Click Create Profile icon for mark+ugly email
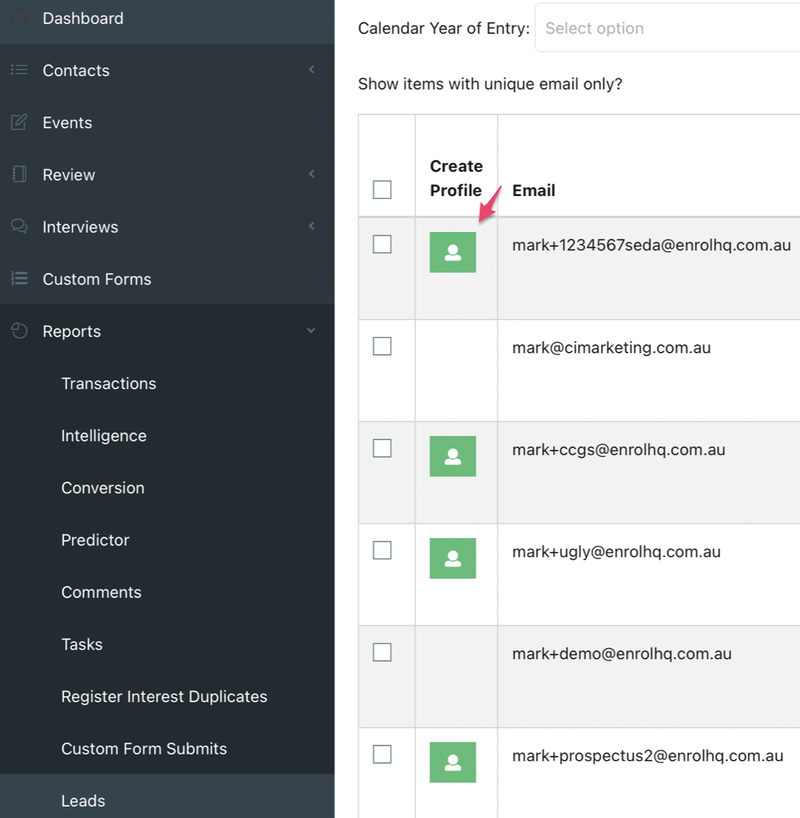The height and width of the screenshot is (818, 800). point(452,558)
